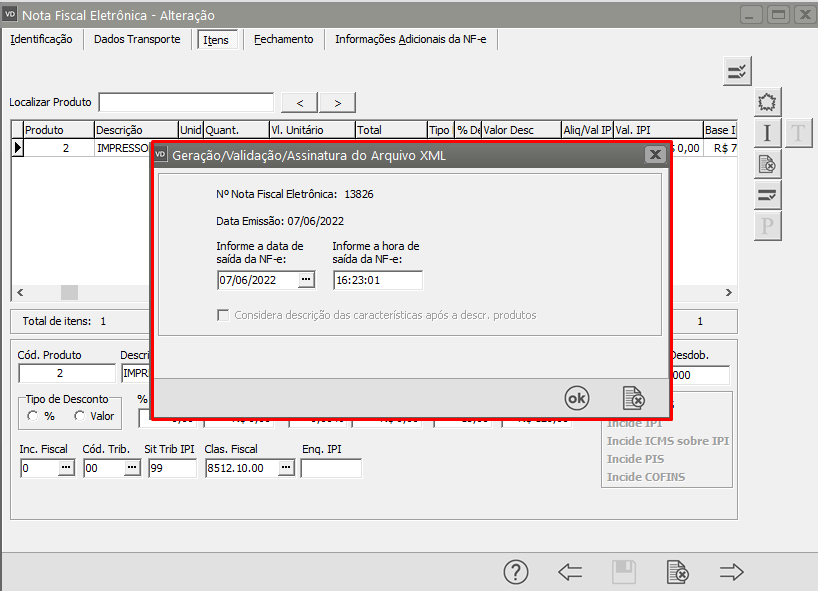The height and width of the screenshot is (591, 818).
Task: Click the checklist icon above product grid
Action: [x=737, y=71]
